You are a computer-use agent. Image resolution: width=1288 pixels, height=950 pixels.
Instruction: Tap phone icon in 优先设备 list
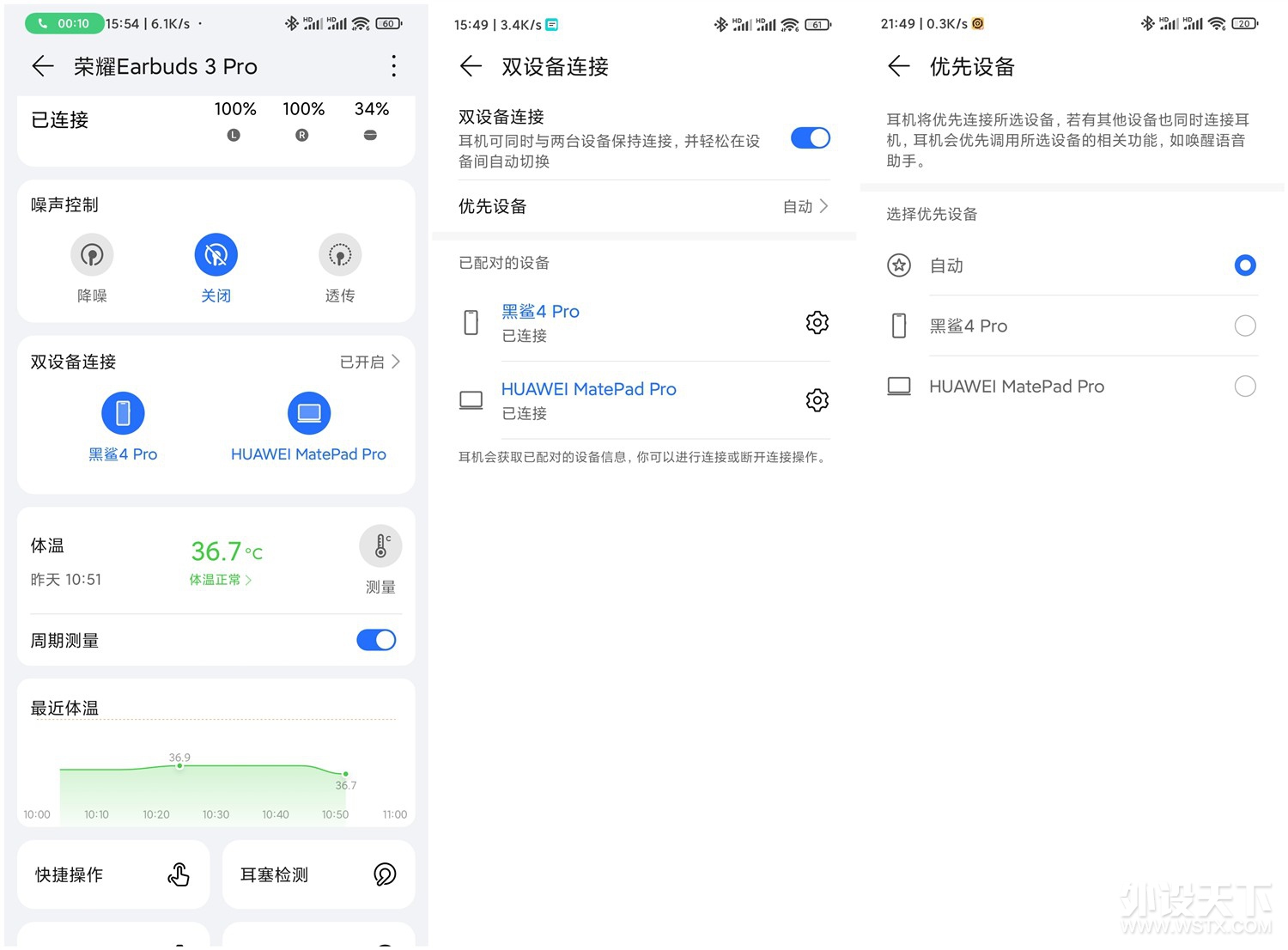tap(899, 326)
